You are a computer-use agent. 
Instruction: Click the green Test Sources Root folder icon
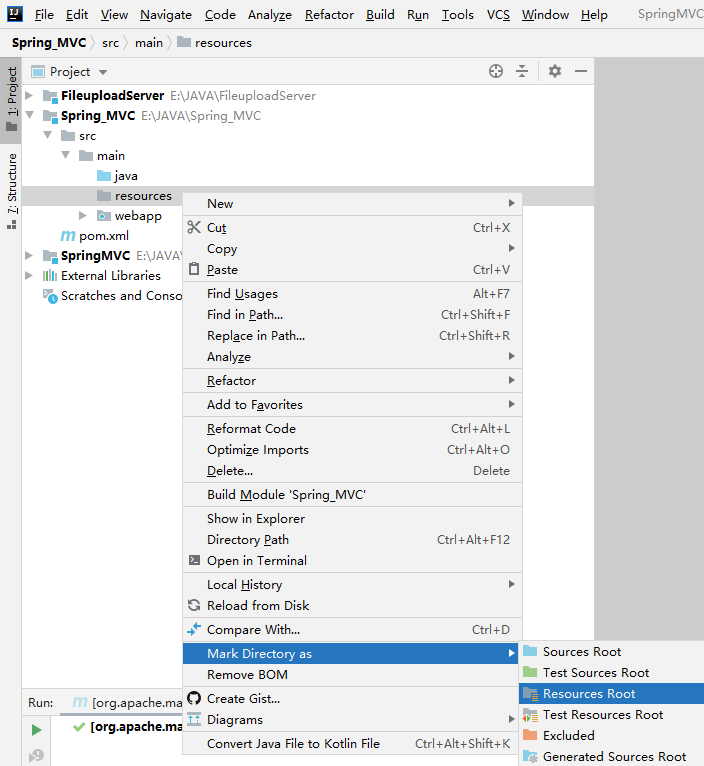coord(530,672)
